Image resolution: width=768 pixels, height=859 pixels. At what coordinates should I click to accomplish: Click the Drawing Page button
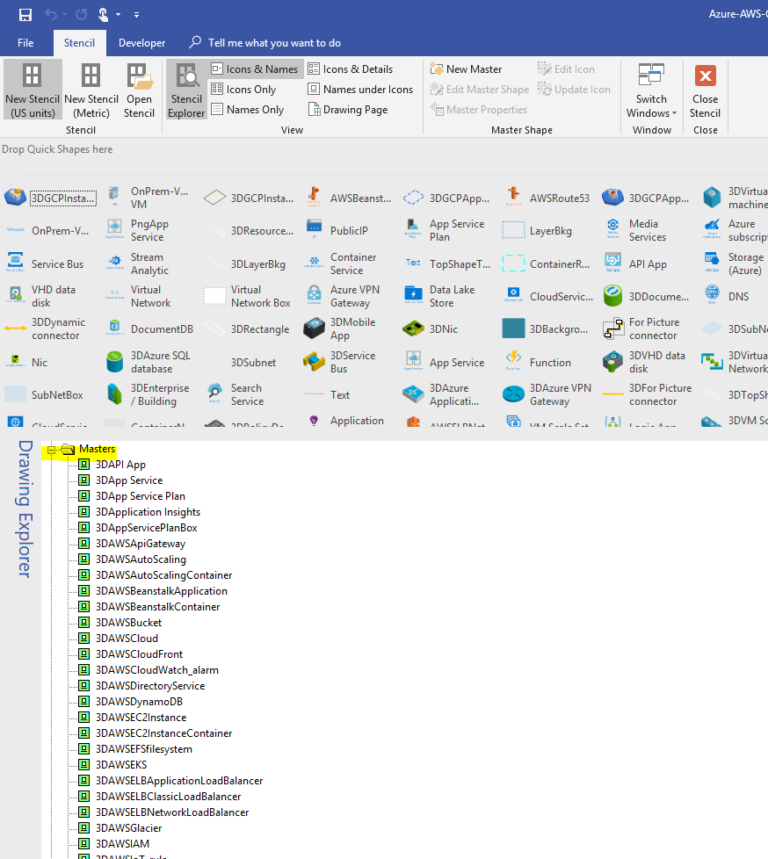click(x=348, y=110)
